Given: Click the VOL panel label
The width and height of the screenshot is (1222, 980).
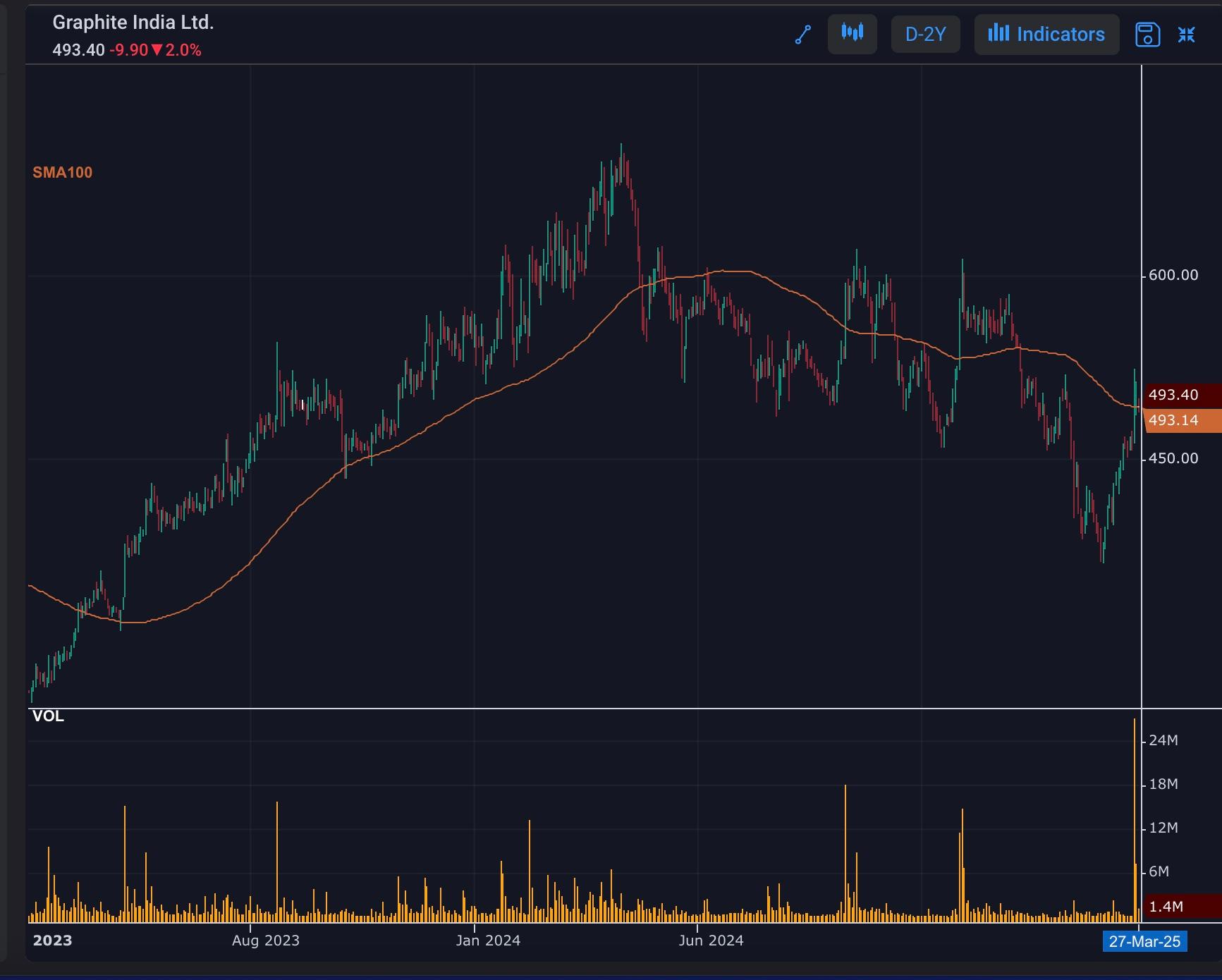Looking at the screenshot, I should coord(48,716).
